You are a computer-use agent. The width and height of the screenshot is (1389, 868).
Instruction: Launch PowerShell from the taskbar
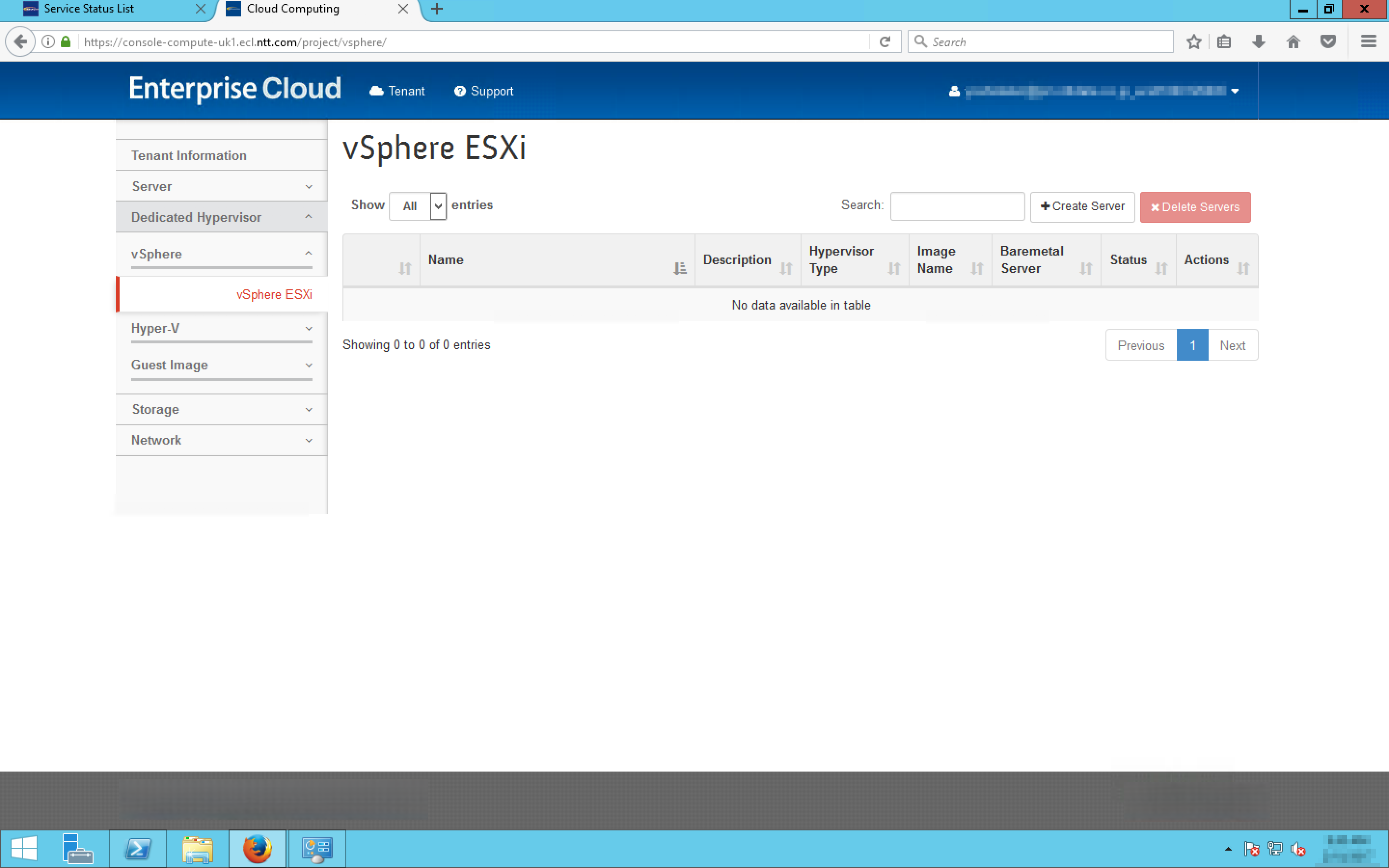tap(138, 849)
